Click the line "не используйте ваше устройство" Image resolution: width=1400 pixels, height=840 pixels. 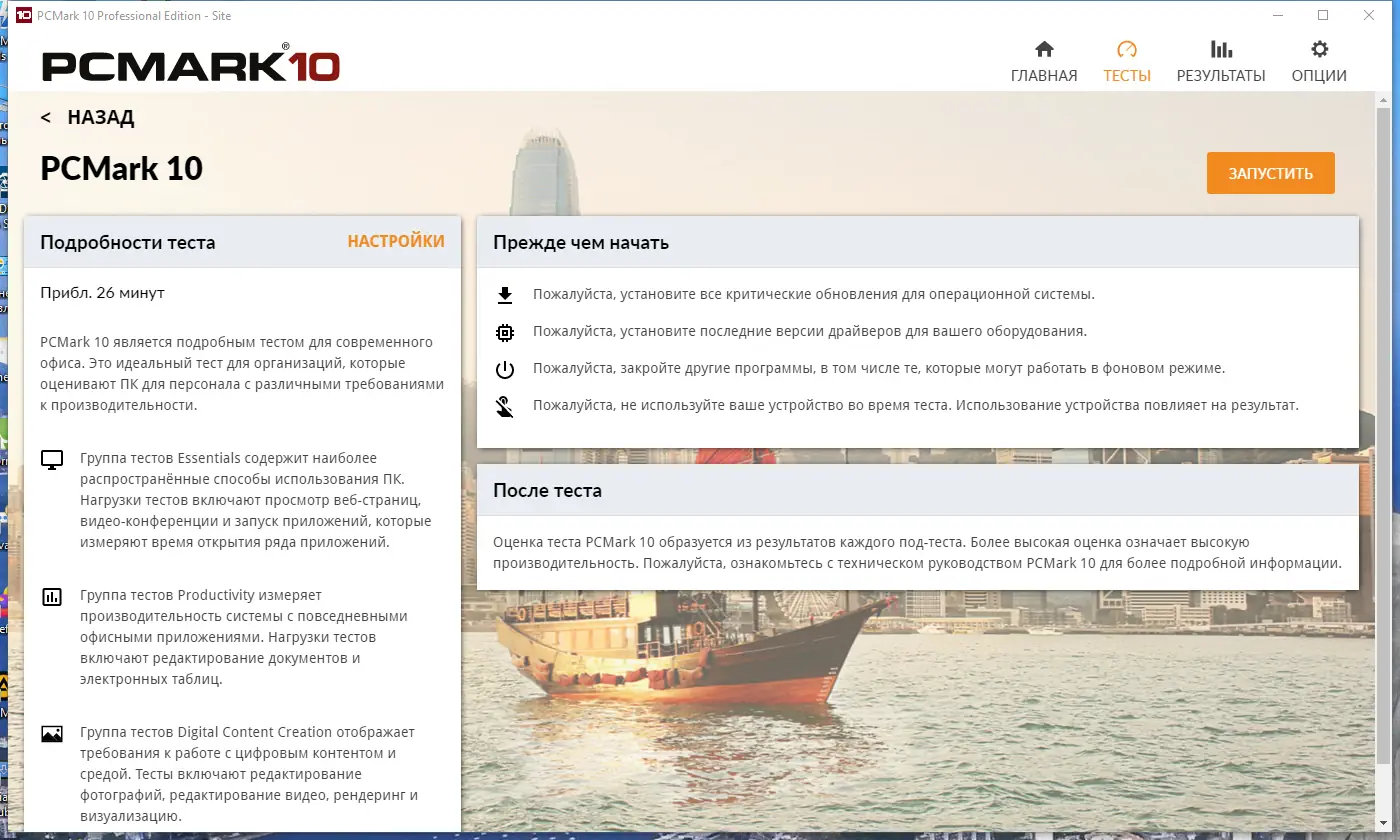tap(916, 405)
